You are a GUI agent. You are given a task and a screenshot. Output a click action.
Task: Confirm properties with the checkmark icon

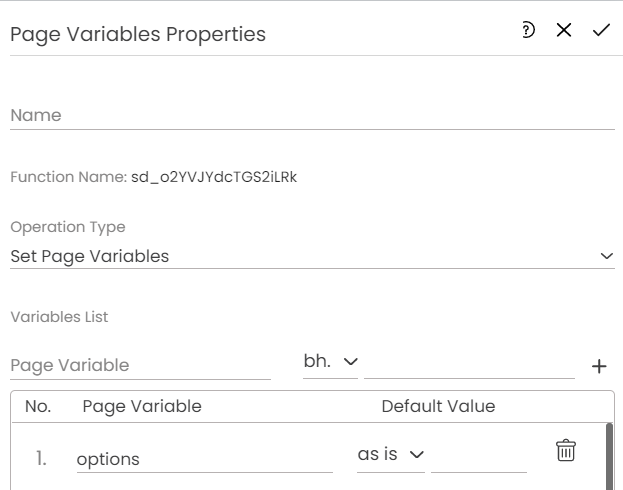click(601, 30)
